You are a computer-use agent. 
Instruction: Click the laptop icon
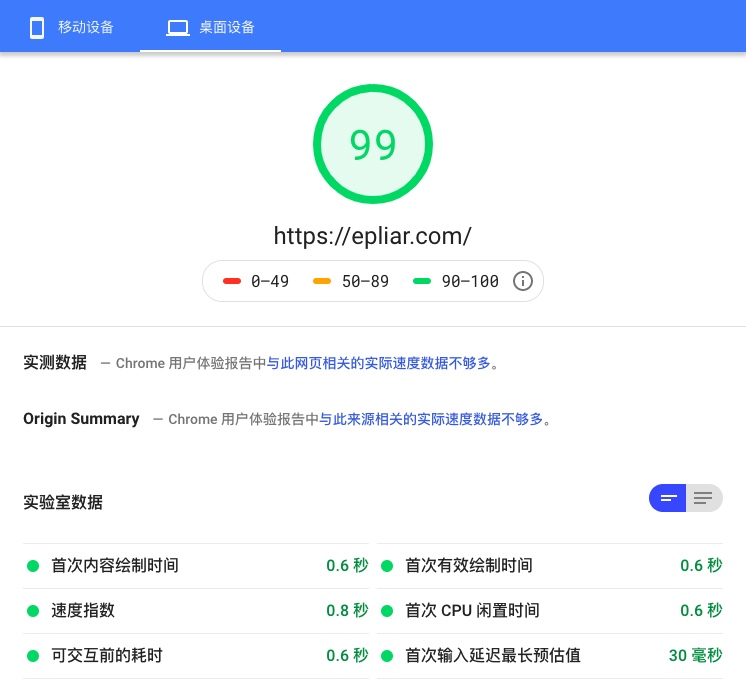pos(178,28)
